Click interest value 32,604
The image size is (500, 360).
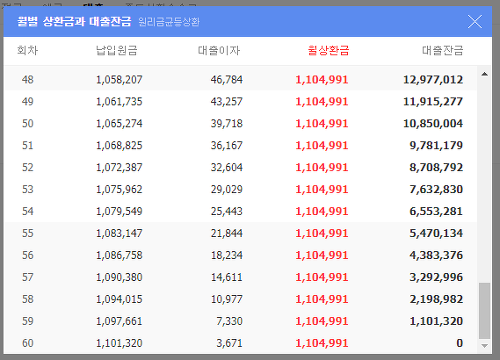tap(227, 167)
